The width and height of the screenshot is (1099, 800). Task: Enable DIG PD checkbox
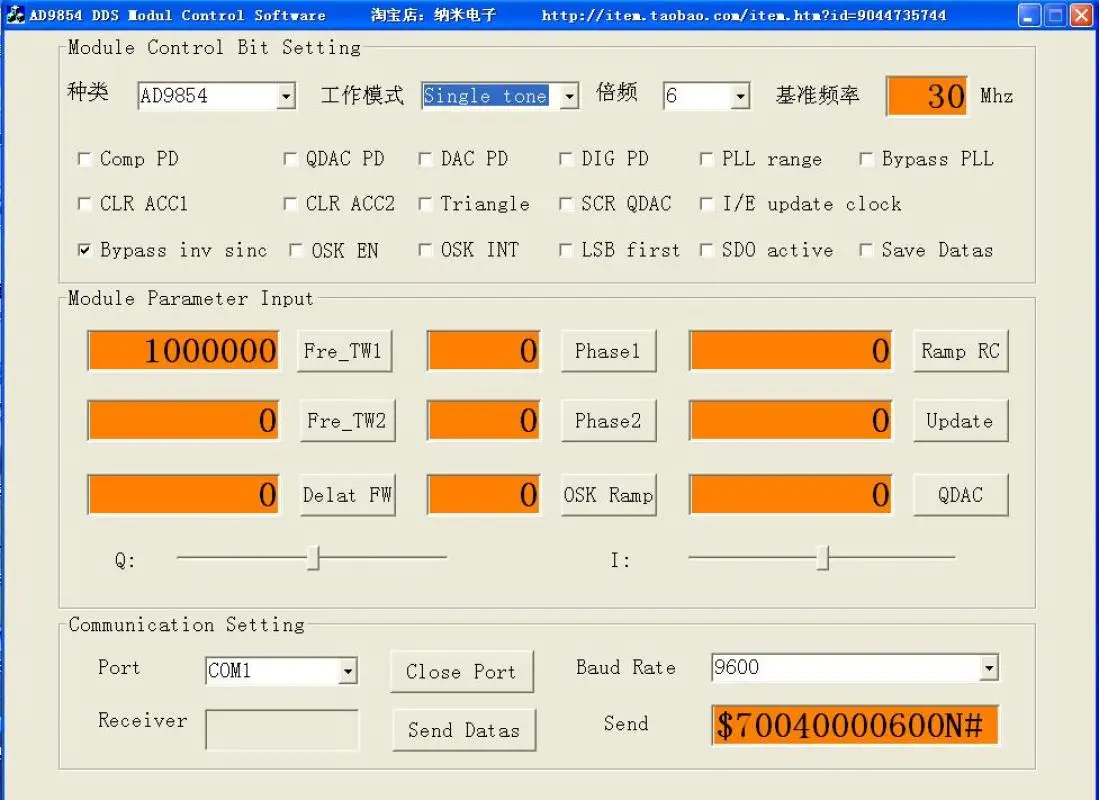(x=566, y=159)
